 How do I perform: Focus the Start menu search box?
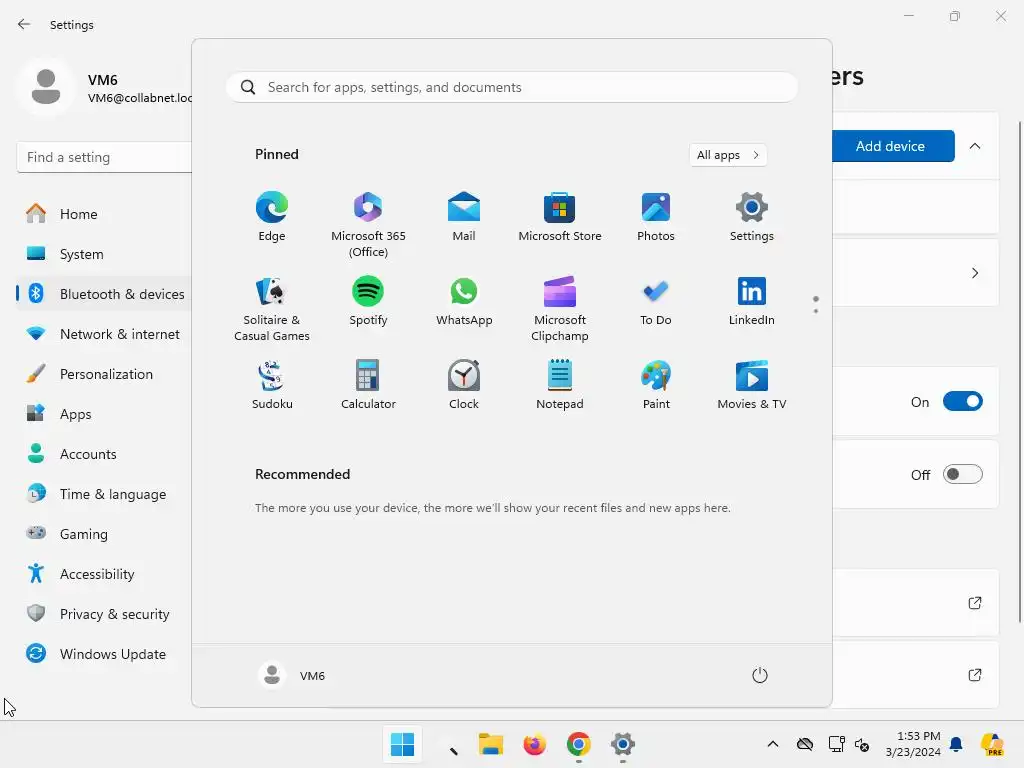click(512, 88)
